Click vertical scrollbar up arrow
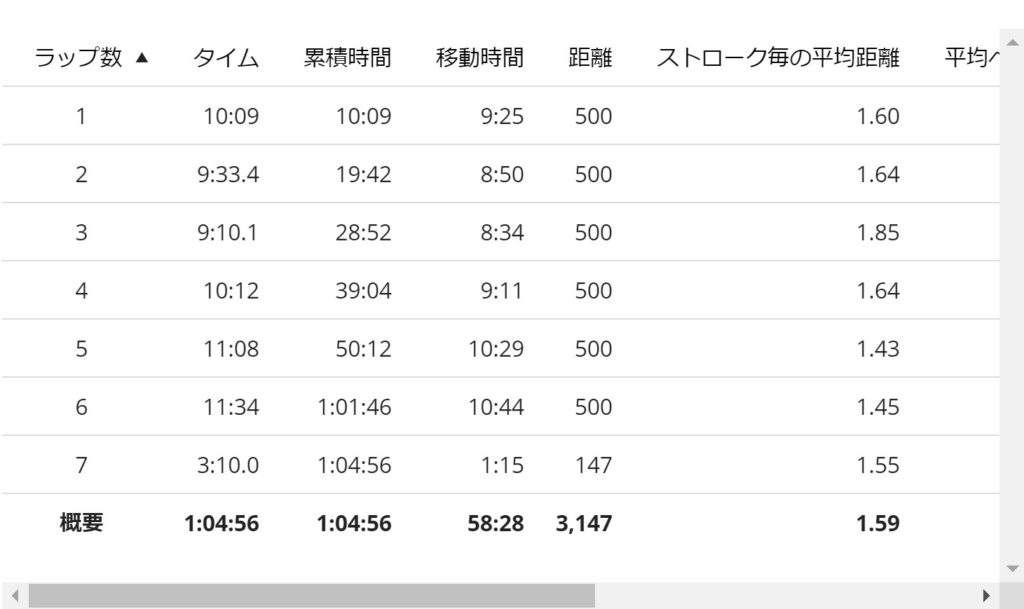This screenshot has width=1024, height=609. [x=1012, y=43]
